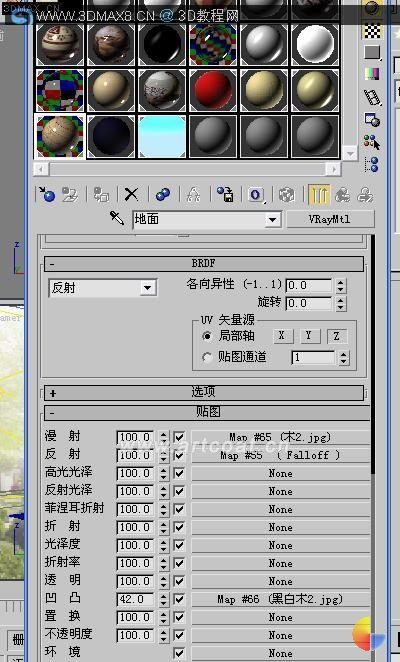Select 局部轴 radio button
Viewport: 400px width, 662px height.
[207, 336]
